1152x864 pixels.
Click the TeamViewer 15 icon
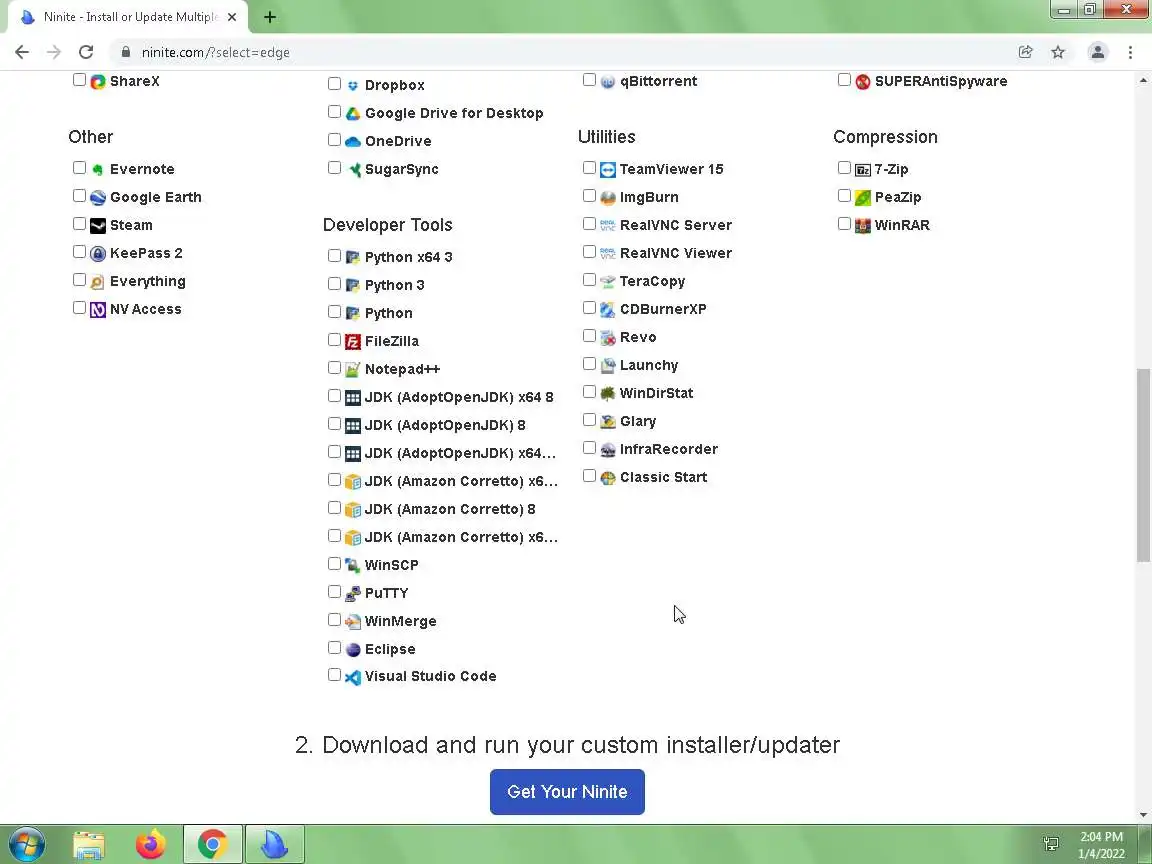pos(608,170)
